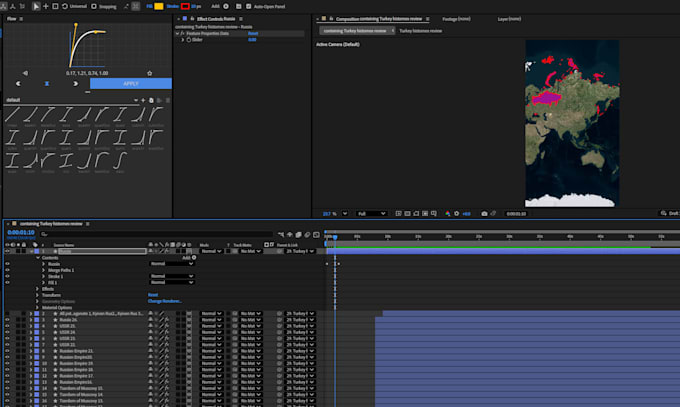Toggle eye for Fill 1
Image resolution: width=680 pixels, height=407 pixels.
coord(7,282)
